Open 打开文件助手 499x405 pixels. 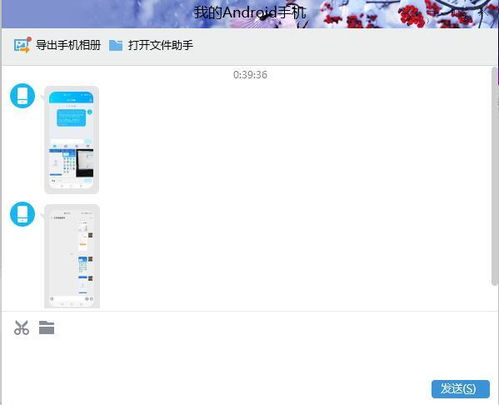click(x=160, y=45)
